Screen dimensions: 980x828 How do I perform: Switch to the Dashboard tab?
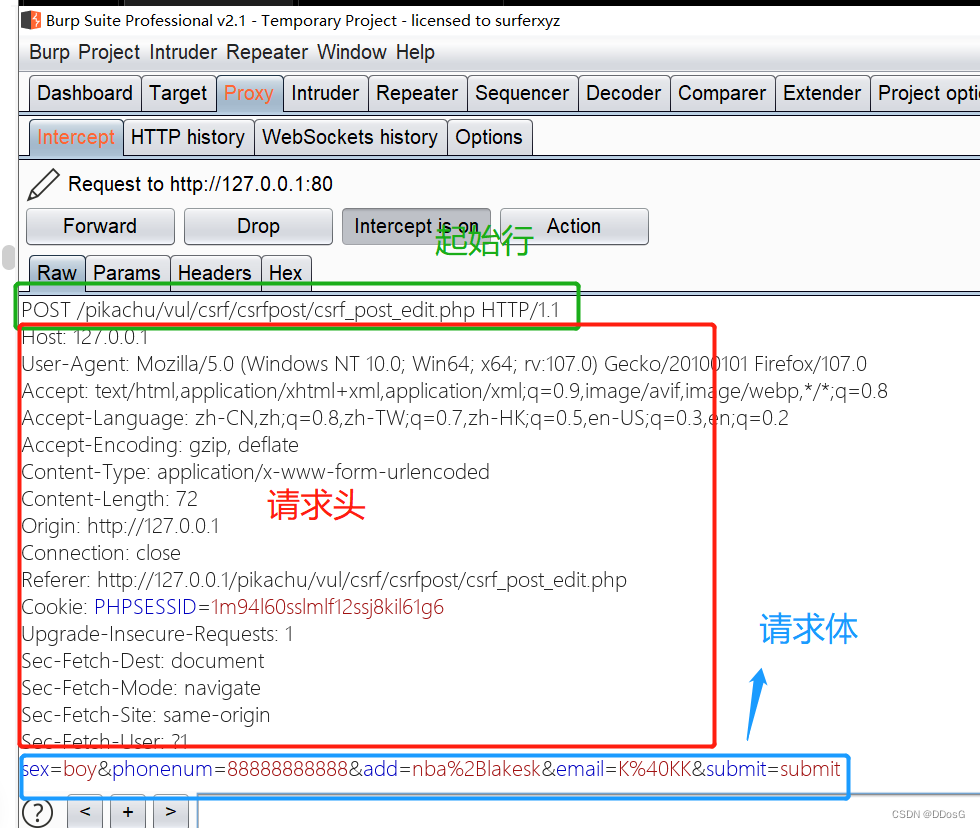click(x=85, y=93)
